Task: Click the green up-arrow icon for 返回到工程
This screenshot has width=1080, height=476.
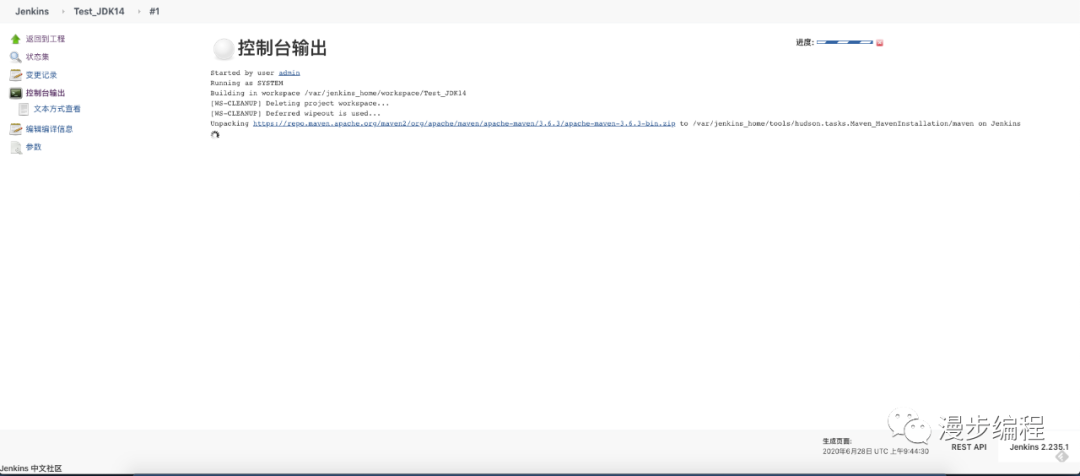Action: tap(15, 39)
